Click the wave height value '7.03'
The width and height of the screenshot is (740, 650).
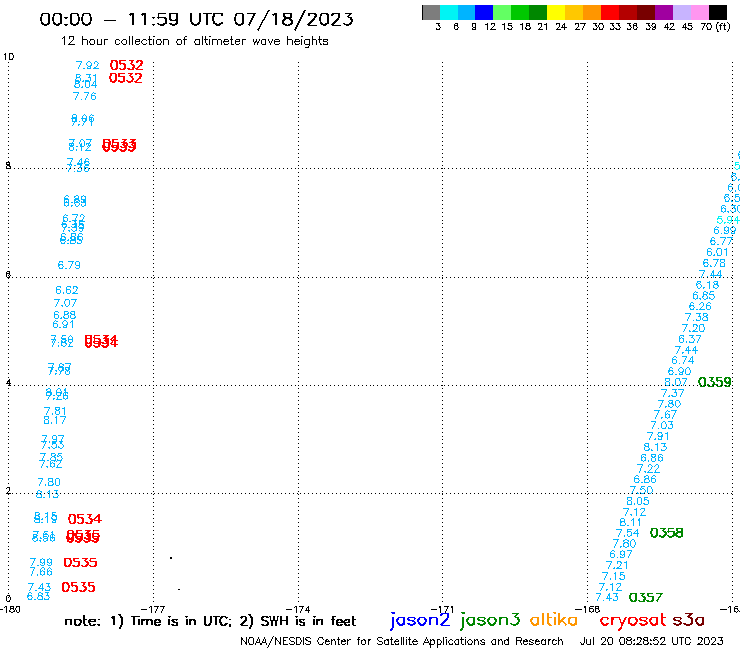point(662,425)
